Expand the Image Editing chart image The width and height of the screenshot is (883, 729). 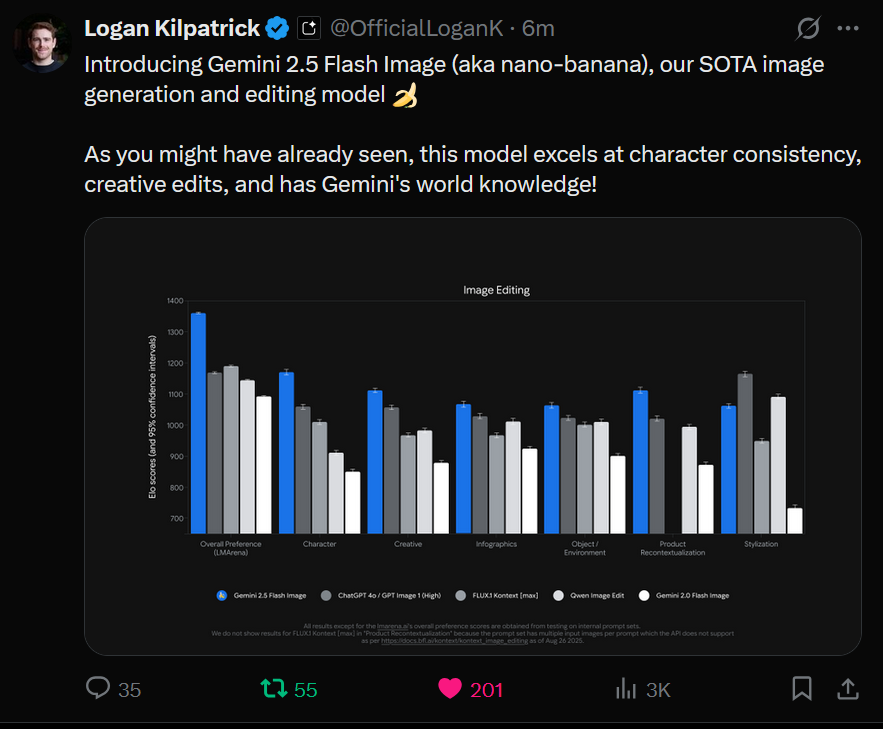(472, 436)
